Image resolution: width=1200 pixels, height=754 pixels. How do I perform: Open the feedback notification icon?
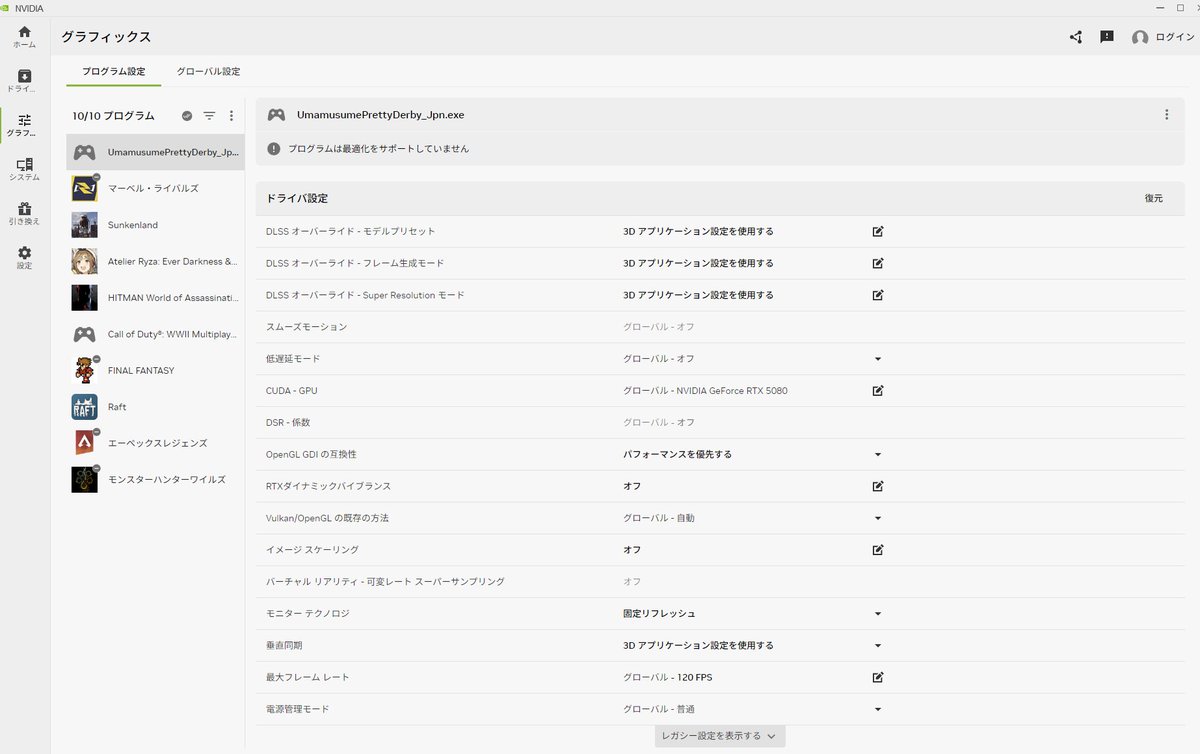point(1107,37)
